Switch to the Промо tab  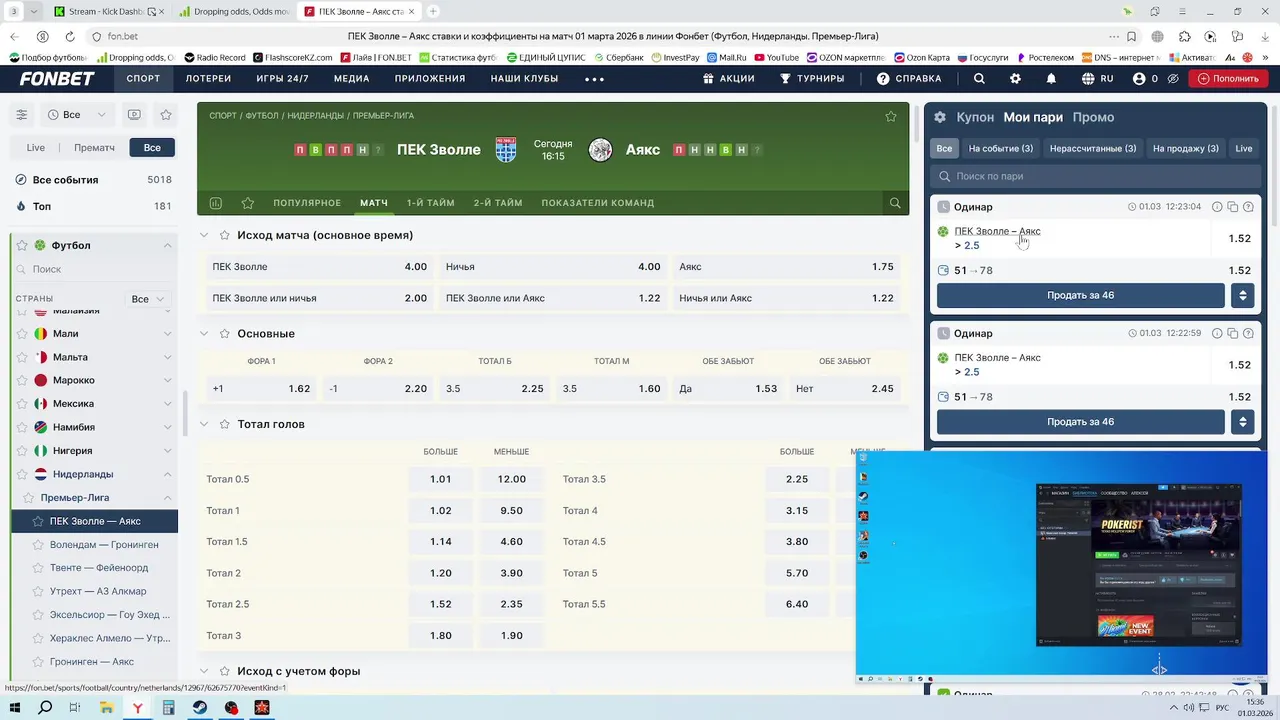1093,117
